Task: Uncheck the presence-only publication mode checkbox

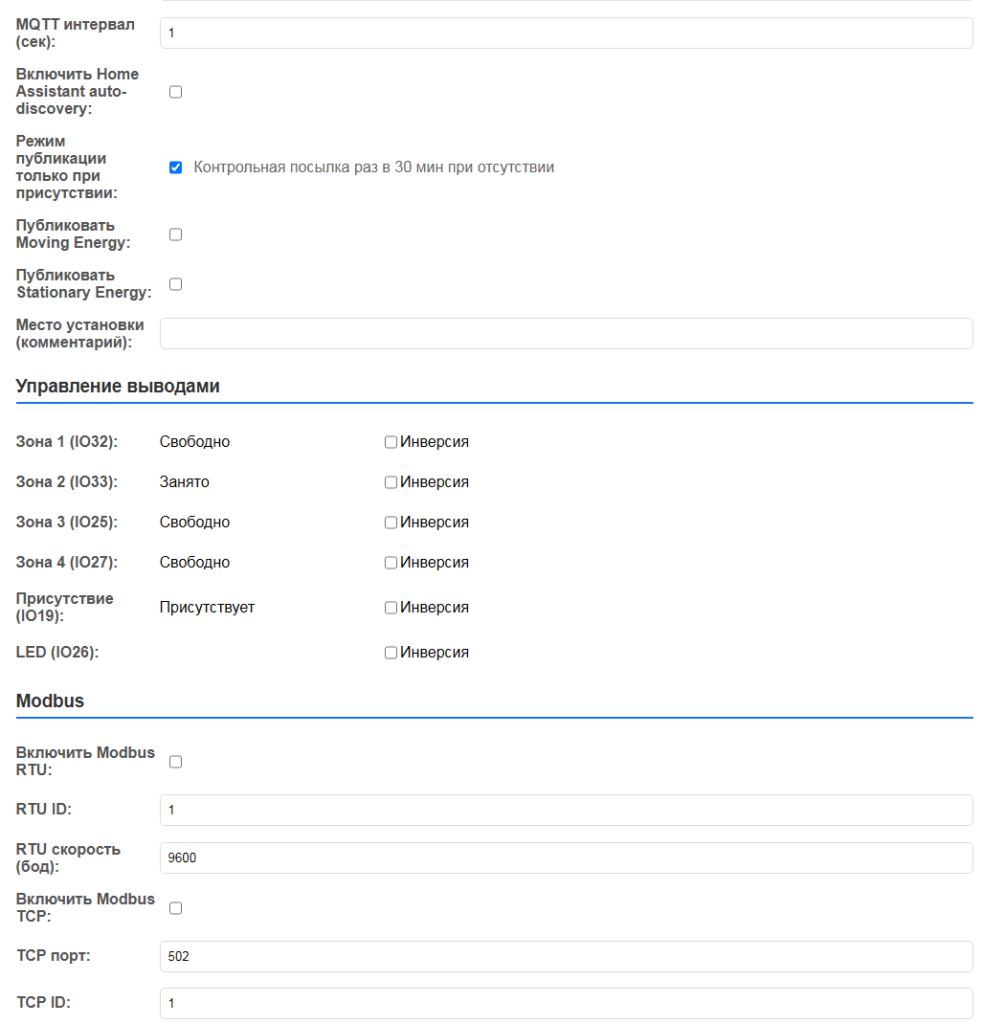Action: 176,168
